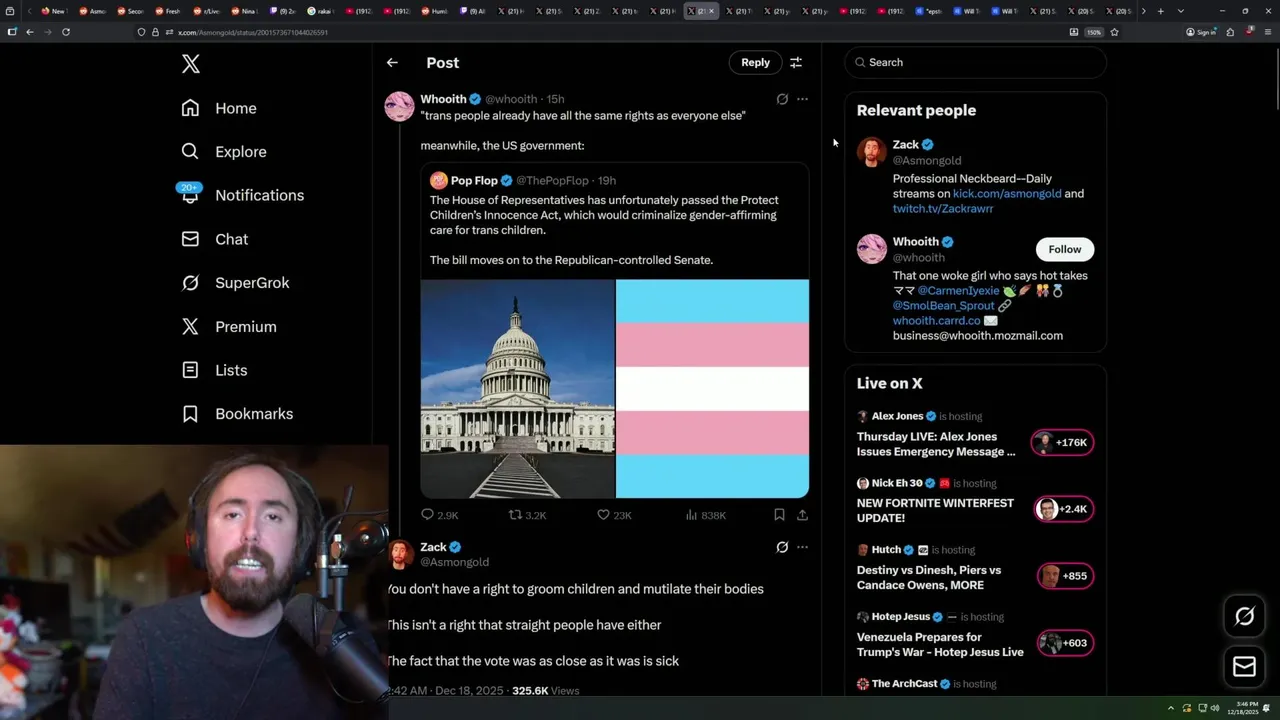Open @CarmenIyexie mention in Whooith's bio

click(x=958, y=290)
